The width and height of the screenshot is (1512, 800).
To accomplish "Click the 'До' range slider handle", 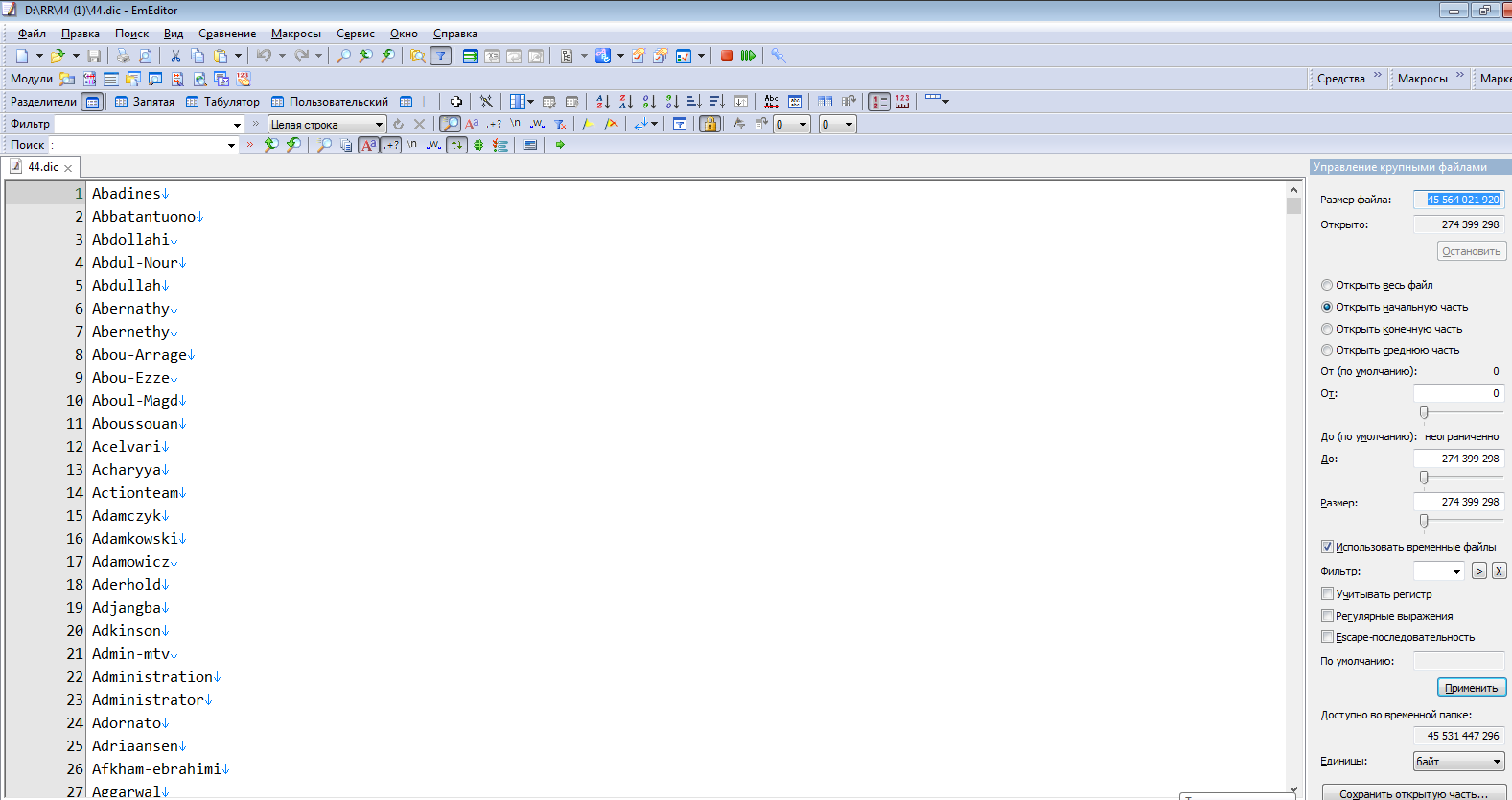I will click(x=1424, y=478).
